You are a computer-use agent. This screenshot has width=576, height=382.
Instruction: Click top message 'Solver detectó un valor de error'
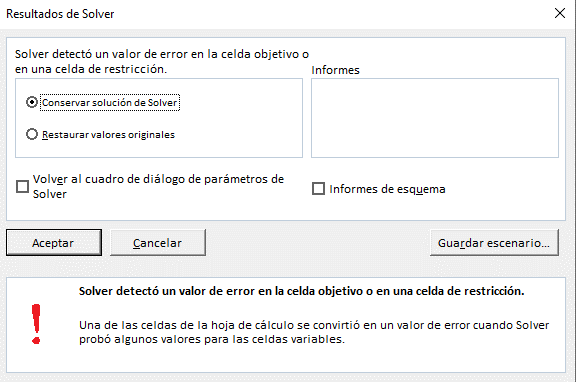(x=162, y=61)
